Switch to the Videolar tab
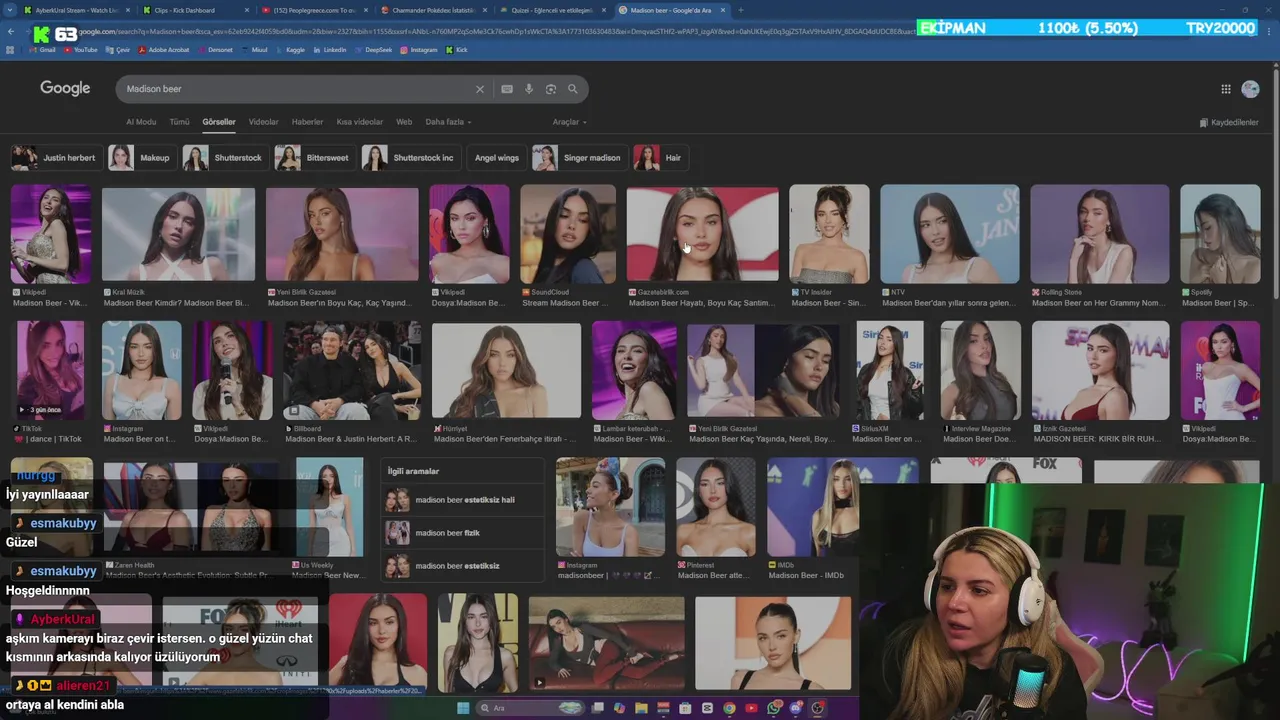Viewport: 1280px width, 720px height. click(x=263, y=122)
